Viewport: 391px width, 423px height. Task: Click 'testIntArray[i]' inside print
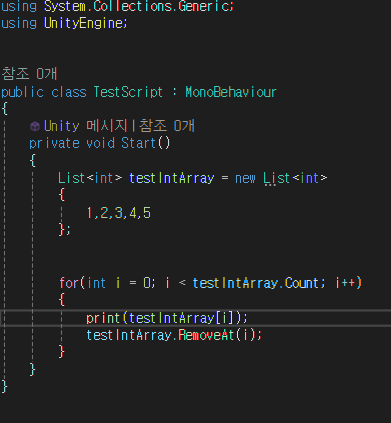pos(182,318)
